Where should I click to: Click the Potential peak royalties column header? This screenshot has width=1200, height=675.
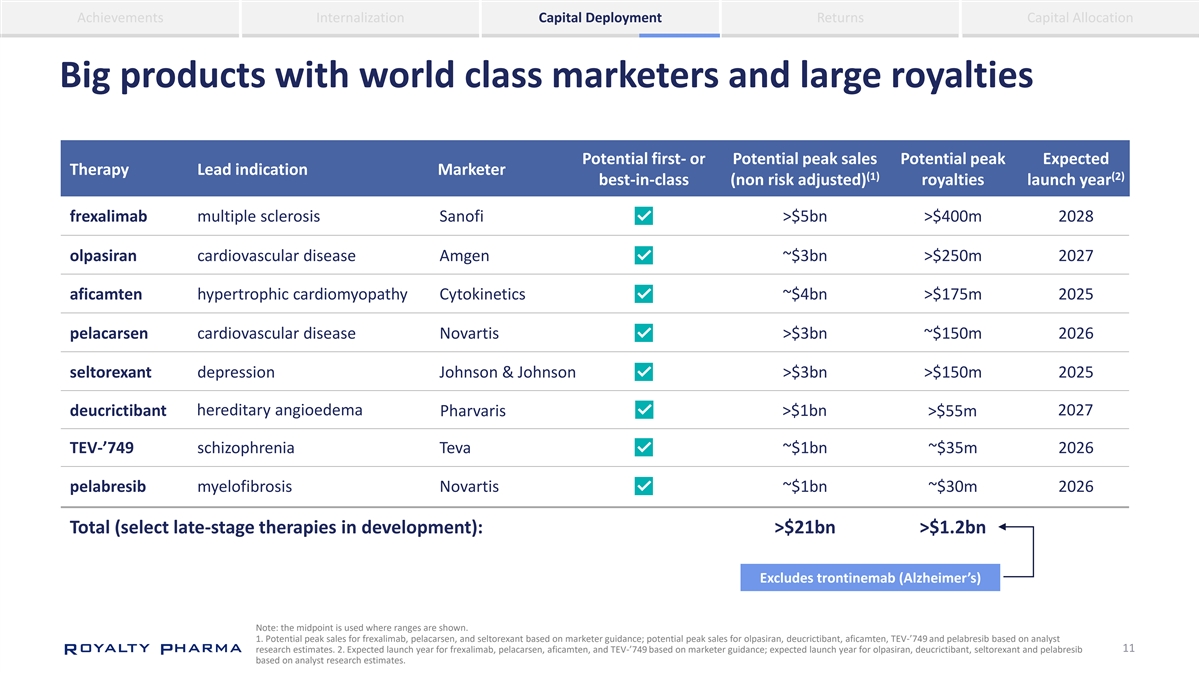coord(952,169)
